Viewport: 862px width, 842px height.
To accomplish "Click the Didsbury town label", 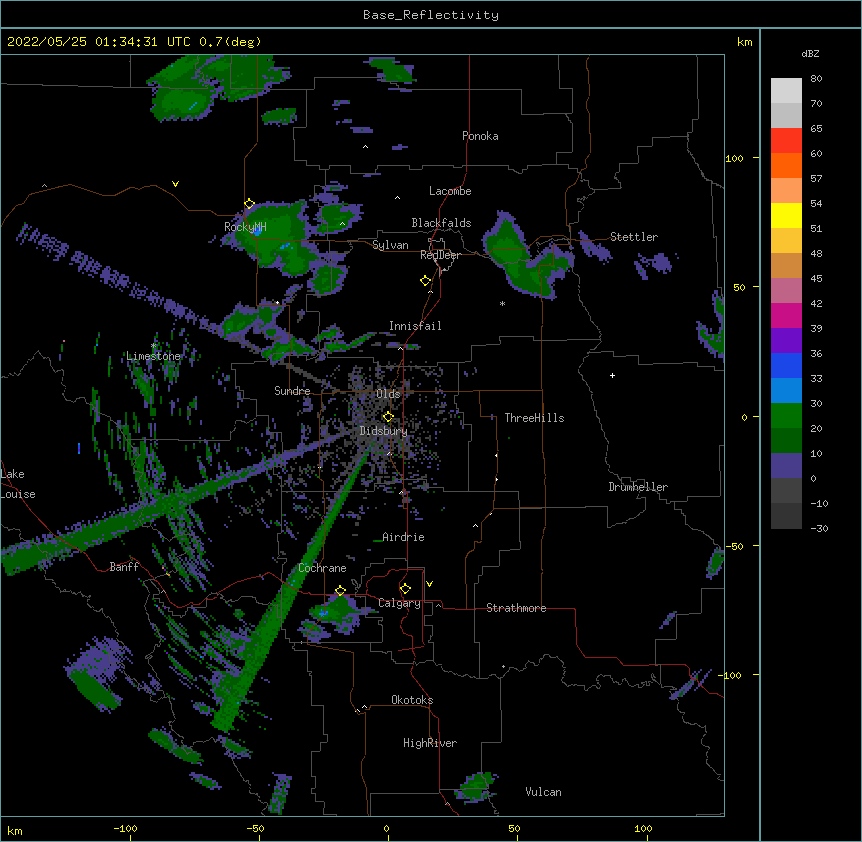I will (383, 431).
